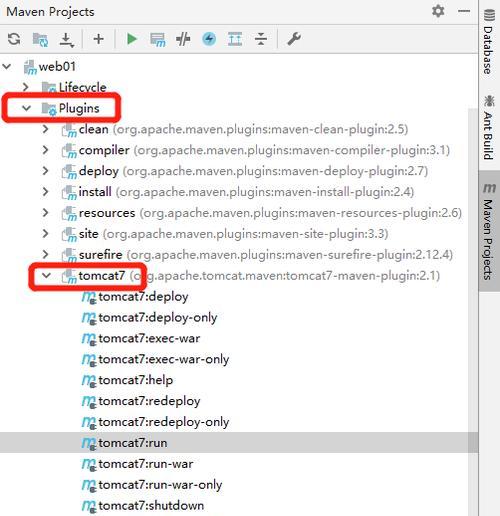Expand the compiler plugin node
This screenshot has height=516, width=500.
coord(46,150)
